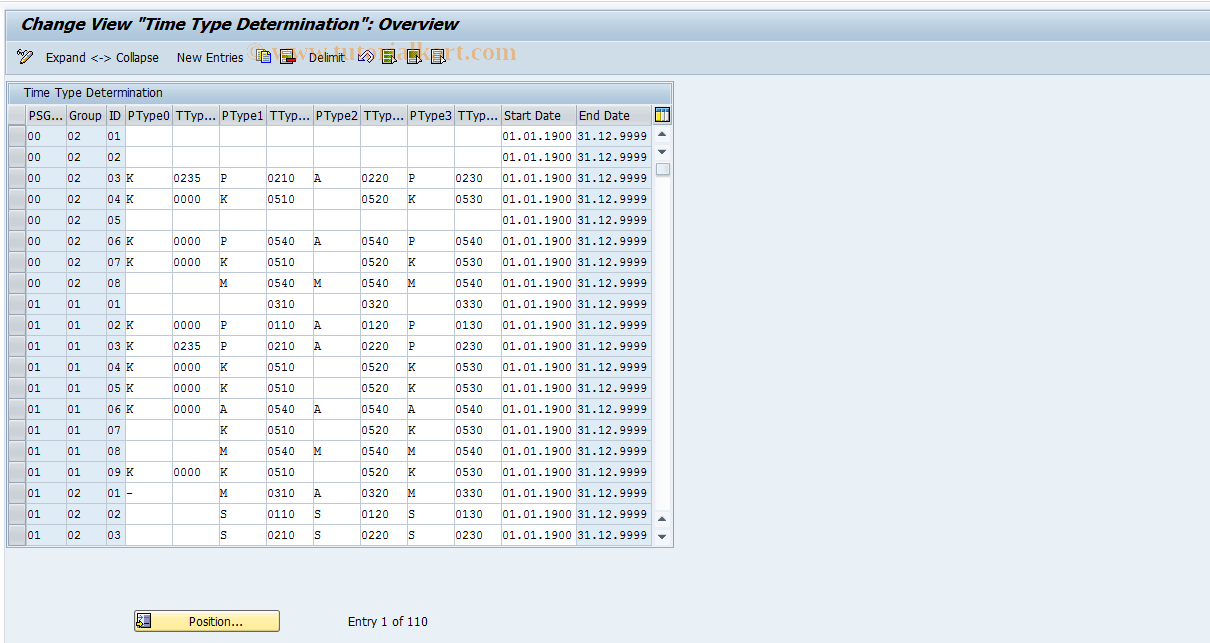Click the PType3 column header
The image size is (1210, 643).
431,115
